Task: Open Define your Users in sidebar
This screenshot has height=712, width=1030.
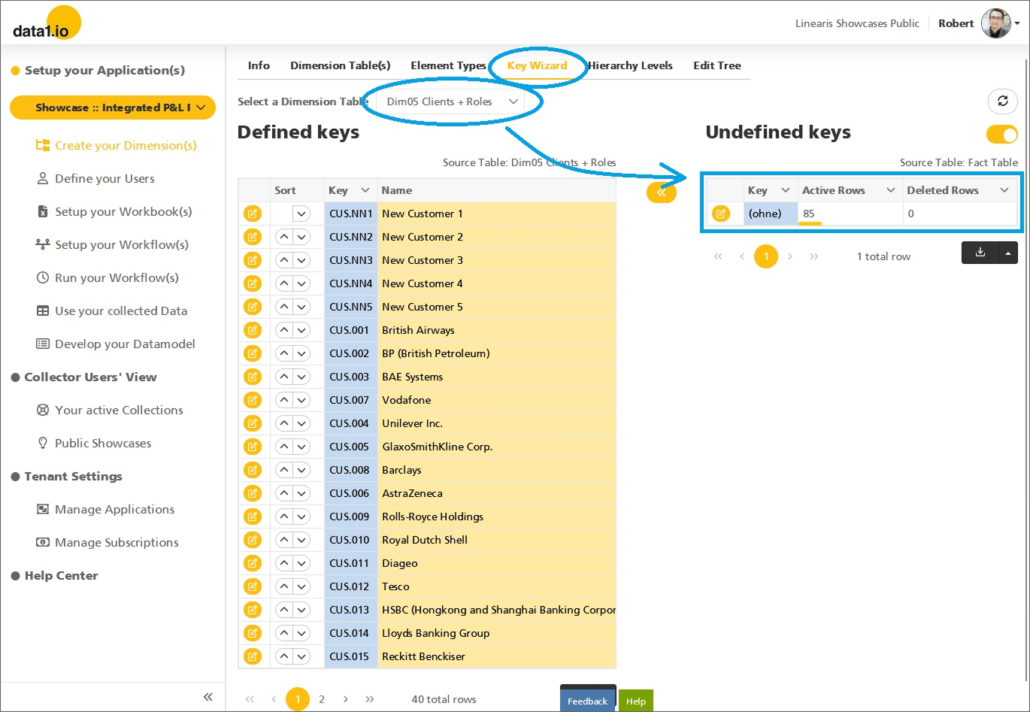Action: [104, 179]
